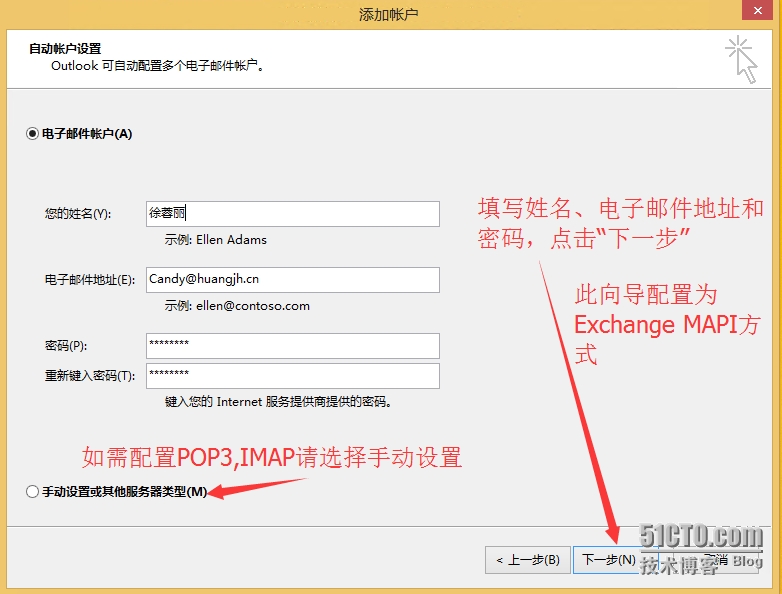The height and width of the screenshot is (594, 782).
Task: Click into the 密码(P) password field
Action: pos(292,345)
